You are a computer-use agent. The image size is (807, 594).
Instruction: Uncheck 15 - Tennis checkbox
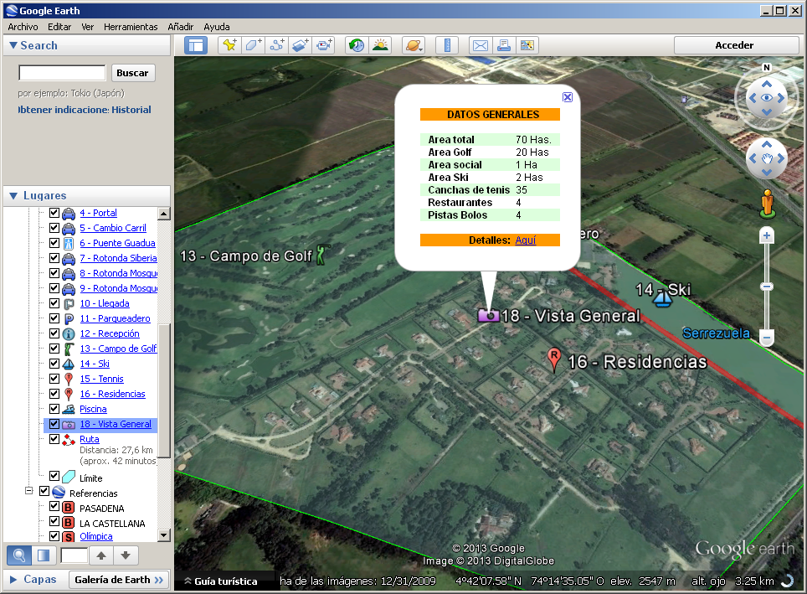tap(54, 378)
